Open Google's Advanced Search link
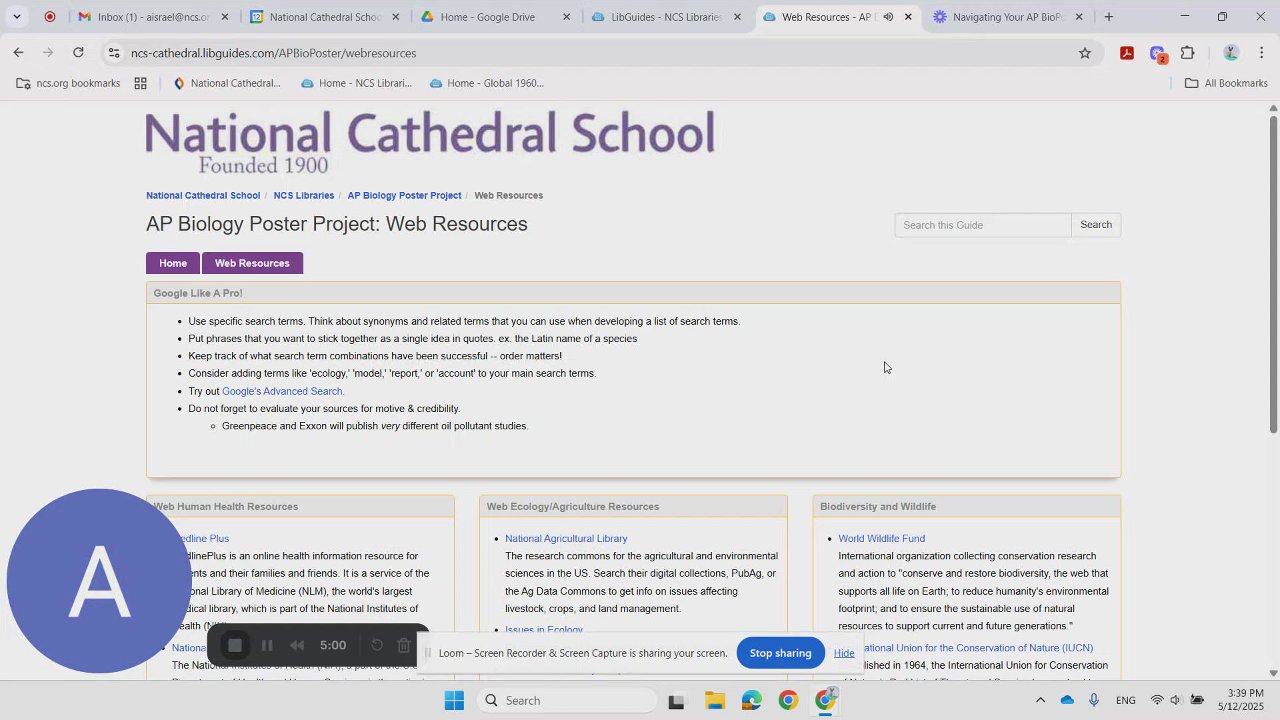The height and width of the screenshot is (720, 1280). click(x=283, y=391)
